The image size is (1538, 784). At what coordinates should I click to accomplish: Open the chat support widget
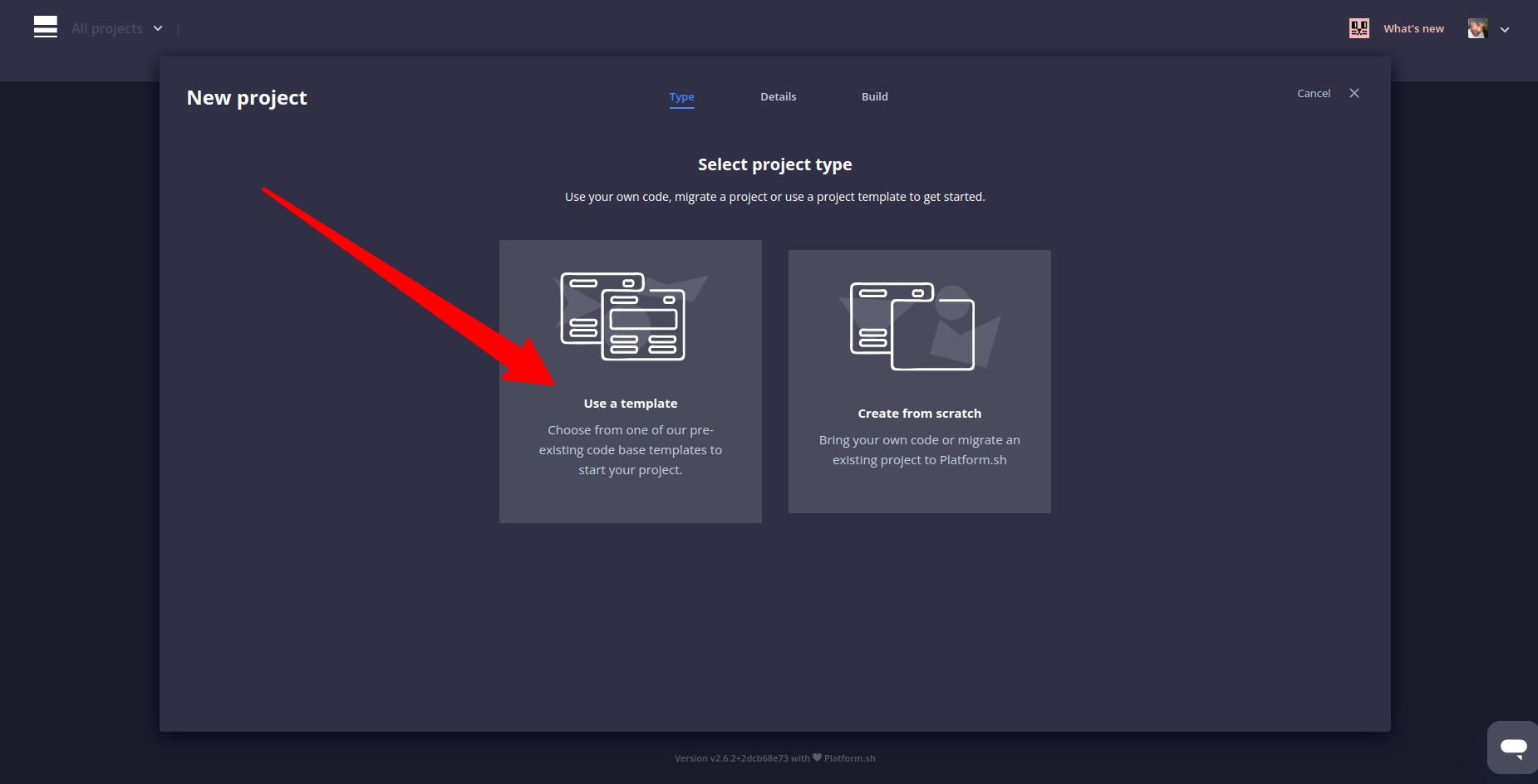(x=1513, y=747)
